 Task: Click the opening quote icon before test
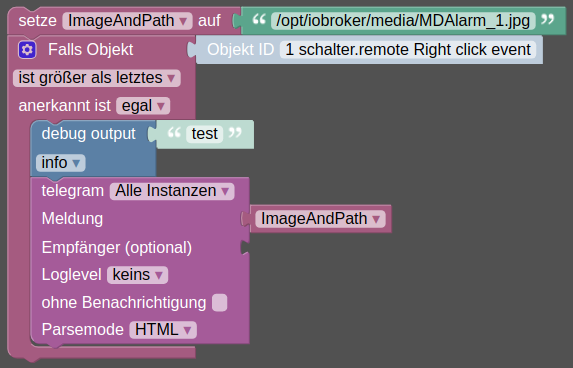click(174, 132)
